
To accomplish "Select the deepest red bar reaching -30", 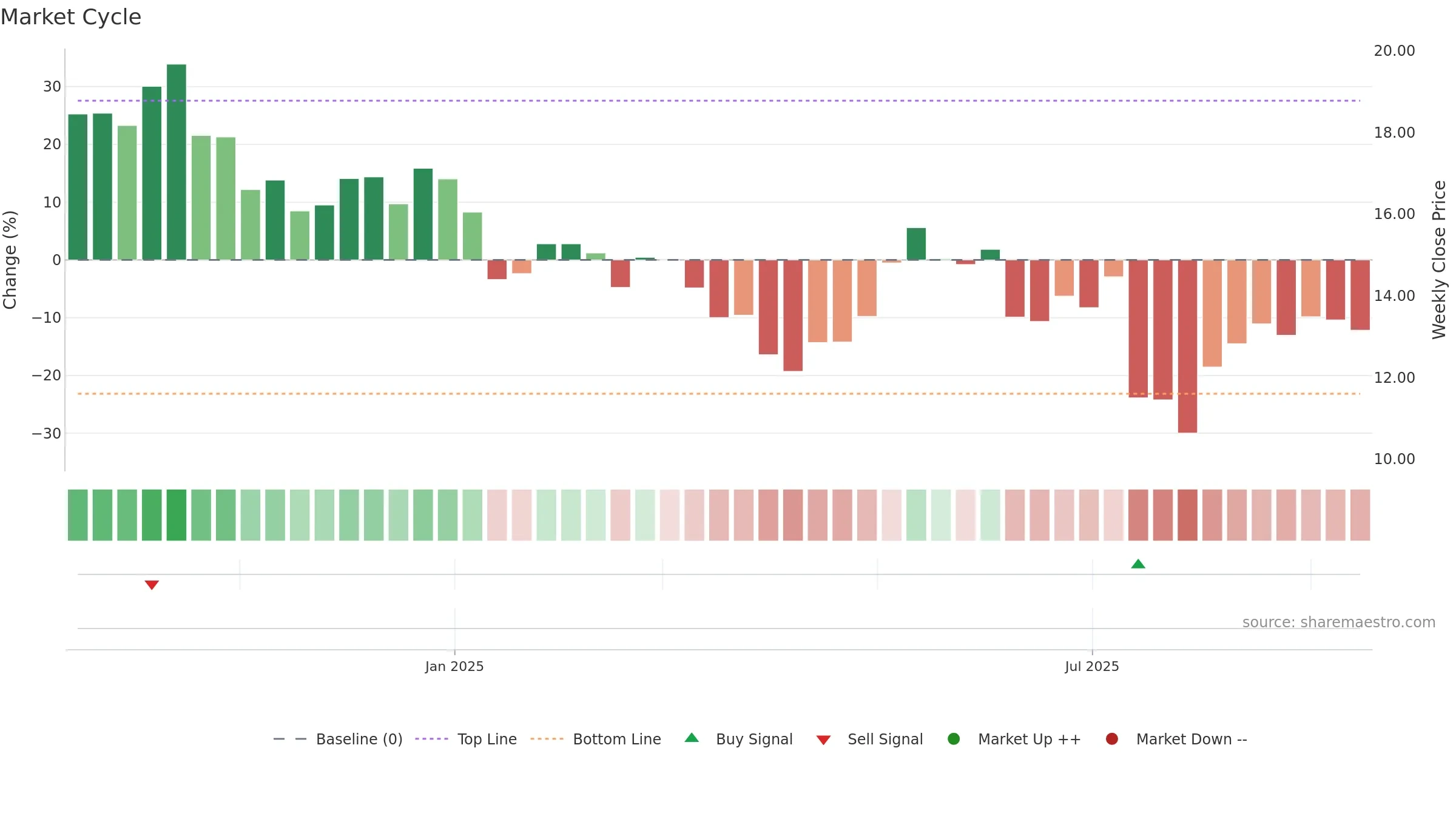I will (x=1187, y=346).
